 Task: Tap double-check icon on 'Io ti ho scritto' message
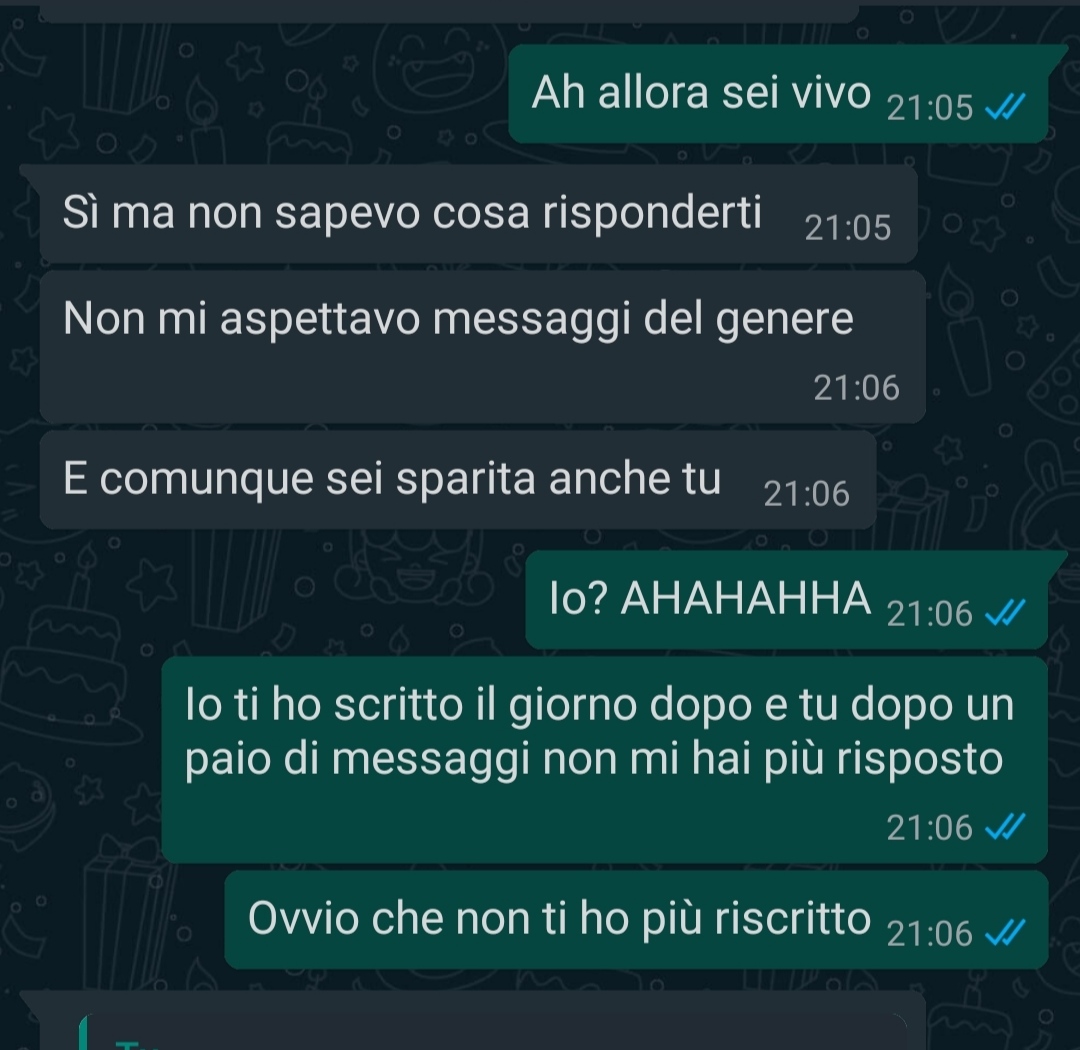(1006, 827)
